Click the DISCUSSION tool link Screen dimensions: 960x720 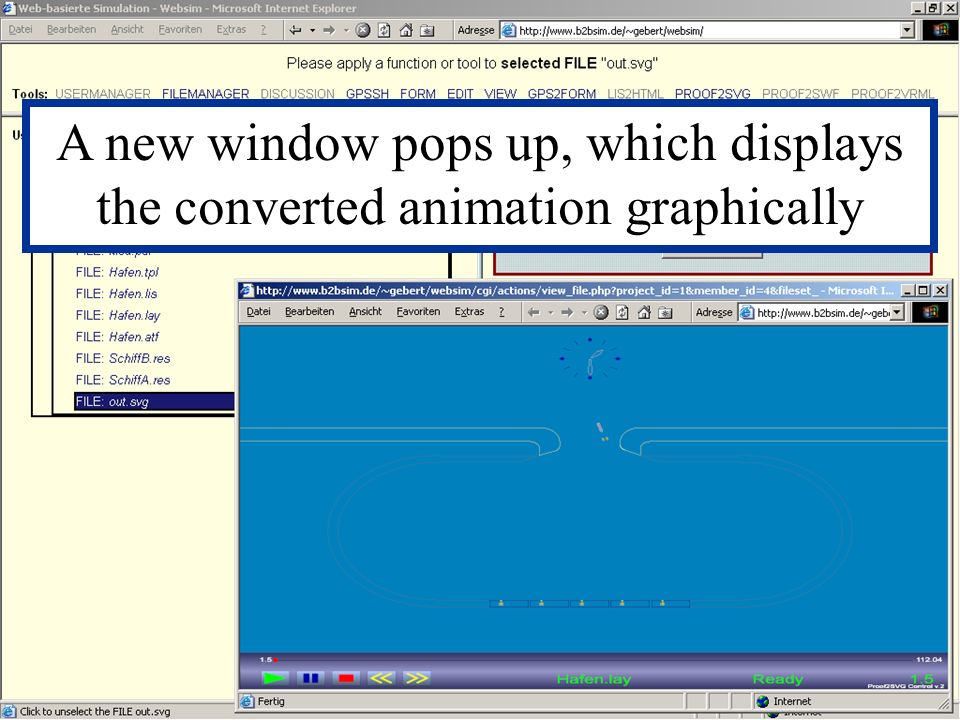(x=298, y=94)
